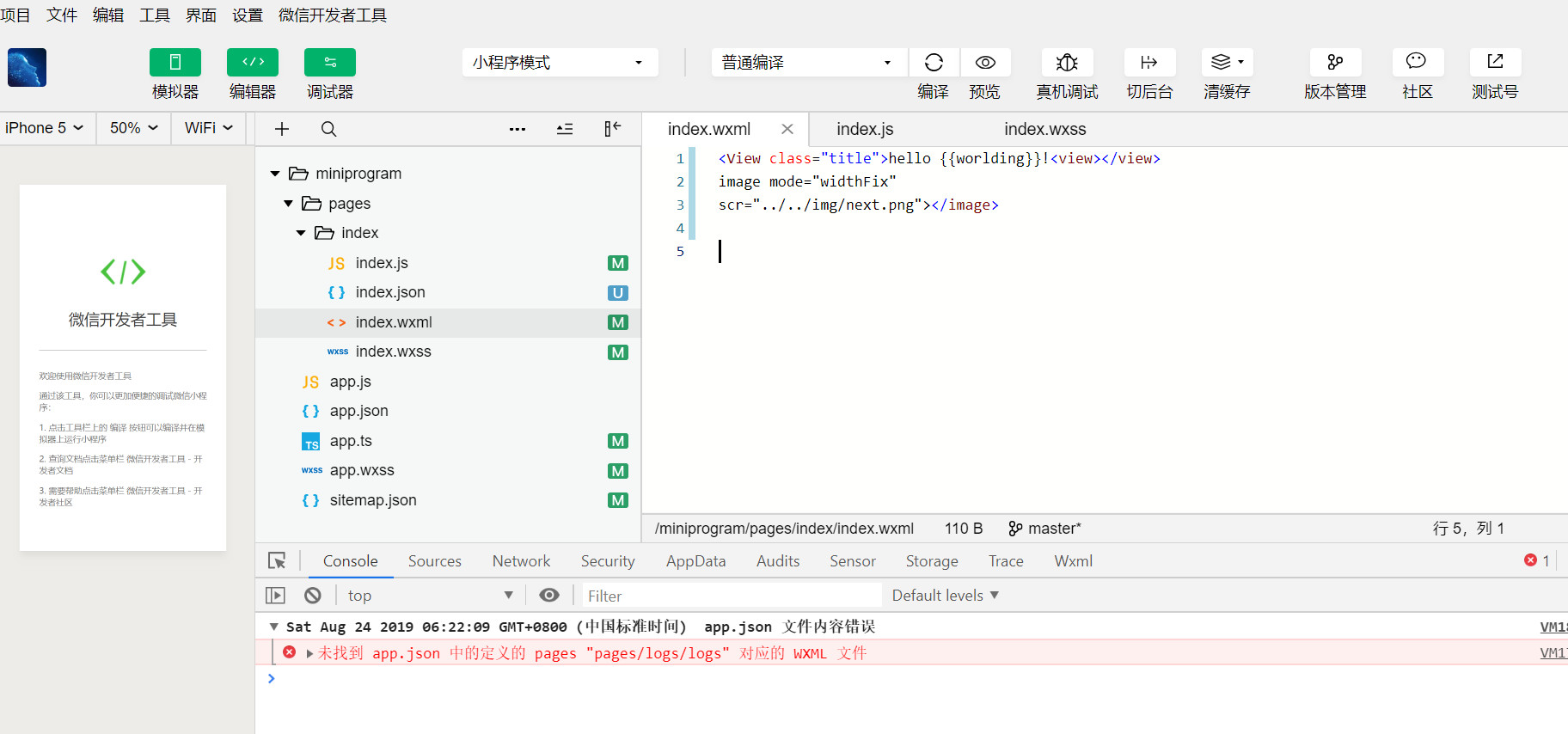The height and width of the screenshot is (734, 1568).
Task: Open the 普通编译 compile mode dropdown
Action: [x=809, y=63]
